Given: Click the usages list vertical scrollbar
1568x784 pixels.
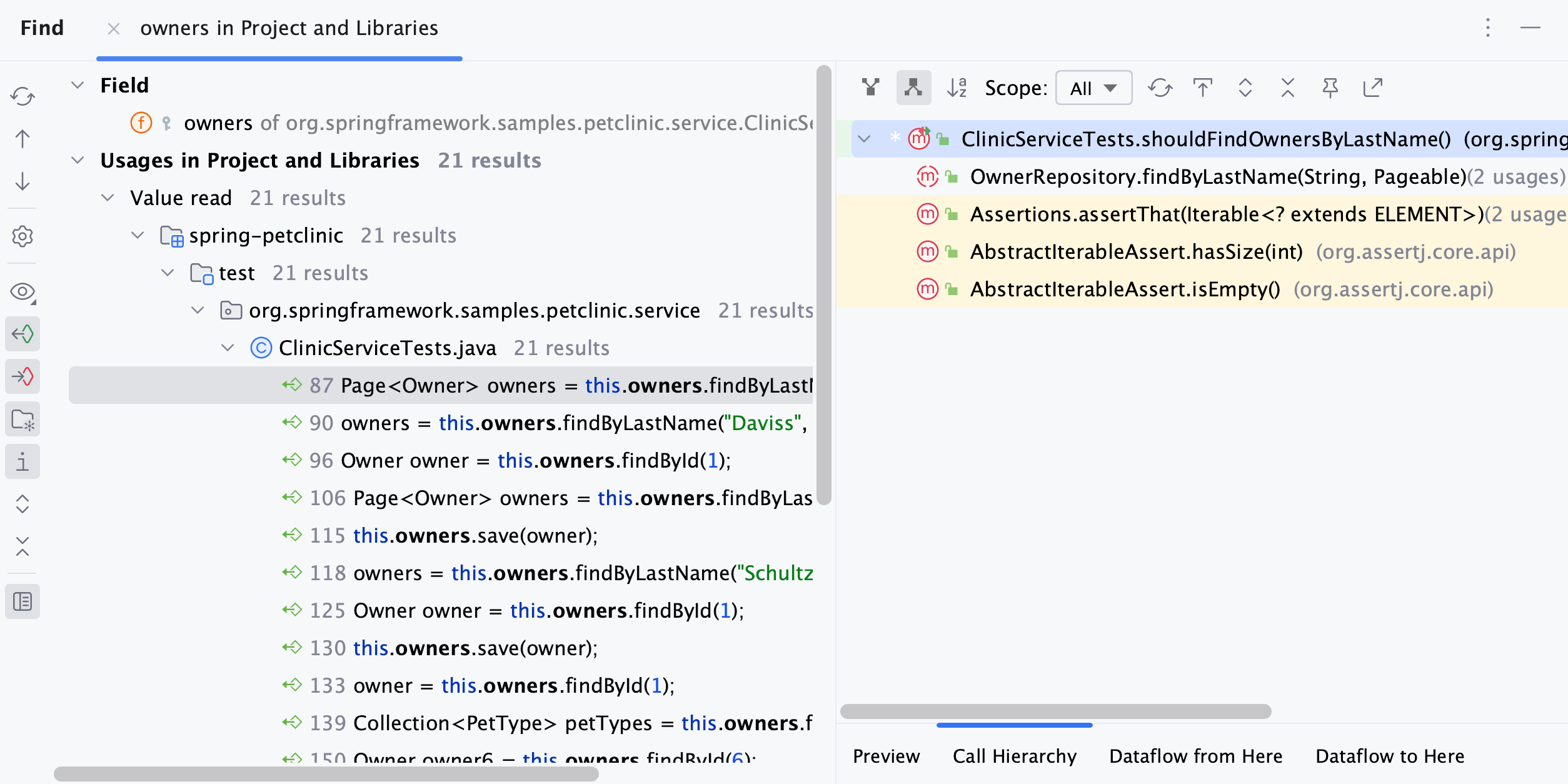Looking at the screenshot, I should [x=823, y=285].
